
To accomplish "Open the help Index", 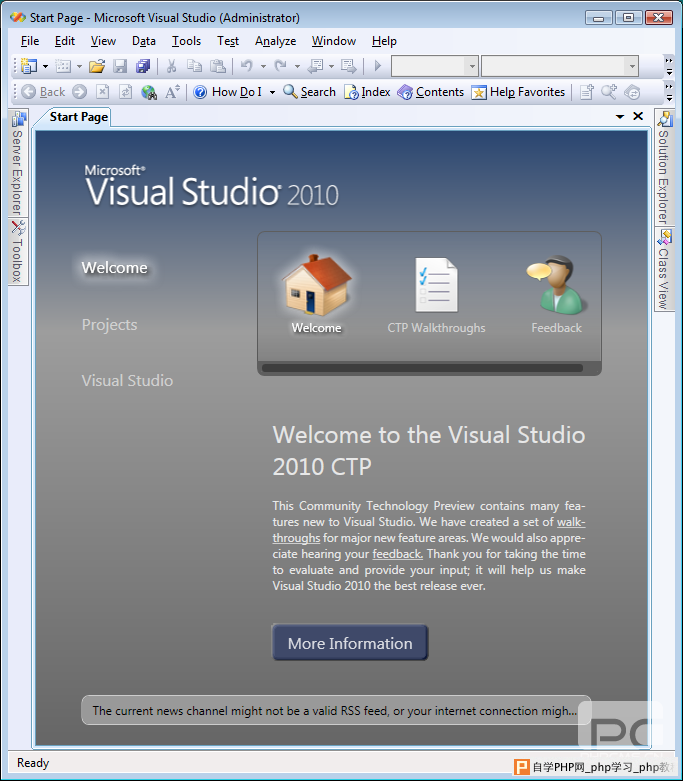I will pyautogui.click(x=367, y=92).
